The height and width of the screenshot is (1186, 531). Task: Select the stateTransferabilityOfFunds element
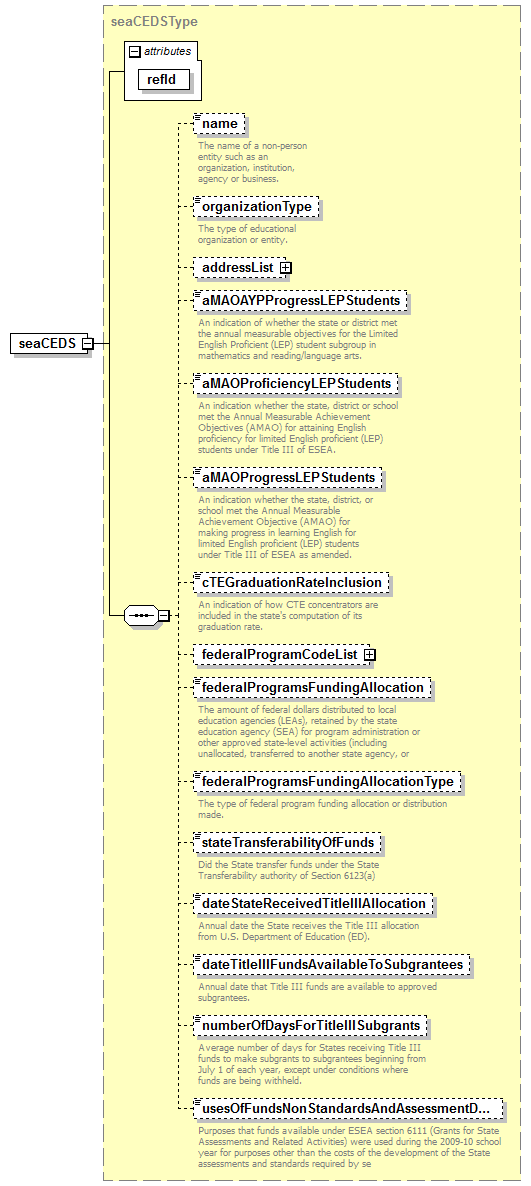pos(287,843)
